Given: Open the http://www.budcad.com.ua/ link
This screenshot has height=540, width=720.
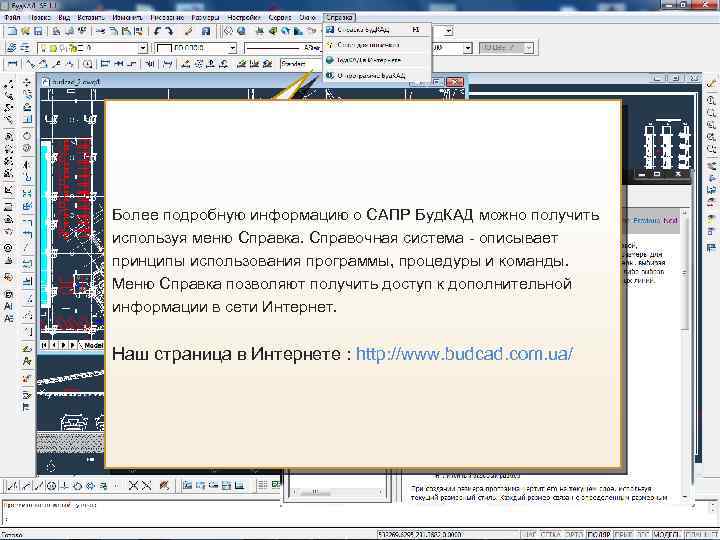Looking at the screenshot, I should 464,354.
